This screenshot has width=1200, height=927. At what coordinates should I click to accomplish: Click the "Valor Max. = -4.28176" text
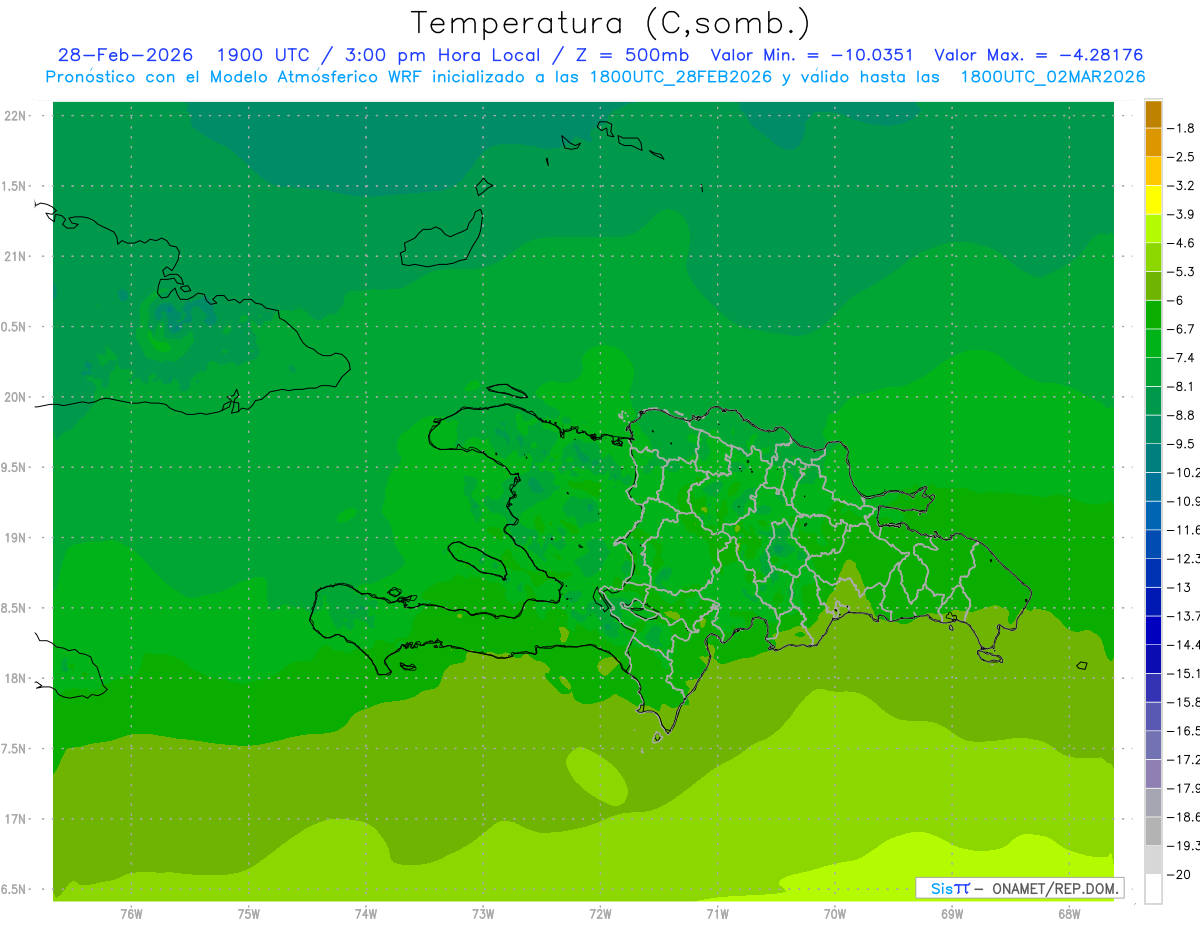(x=1038, y=55)
